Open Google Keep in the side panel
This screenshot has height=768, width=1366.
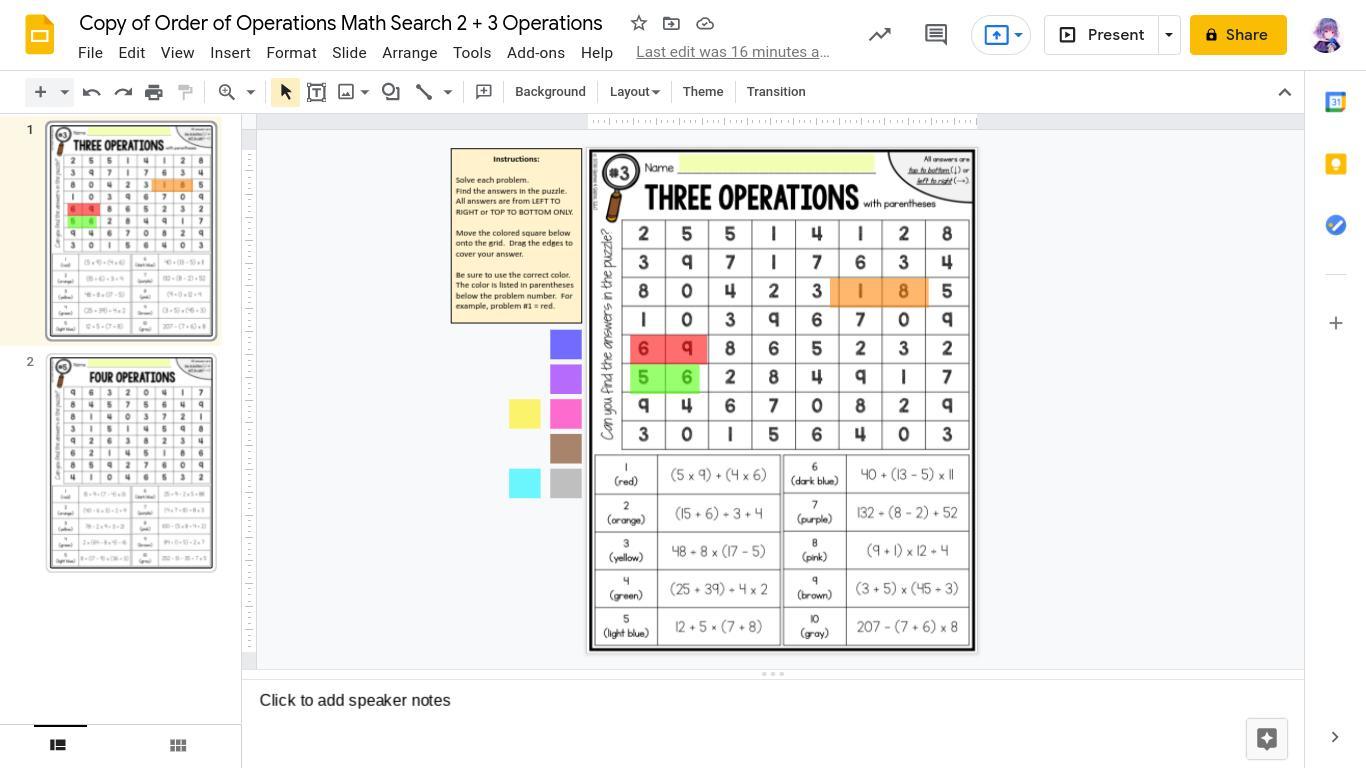pos(1336,164)
